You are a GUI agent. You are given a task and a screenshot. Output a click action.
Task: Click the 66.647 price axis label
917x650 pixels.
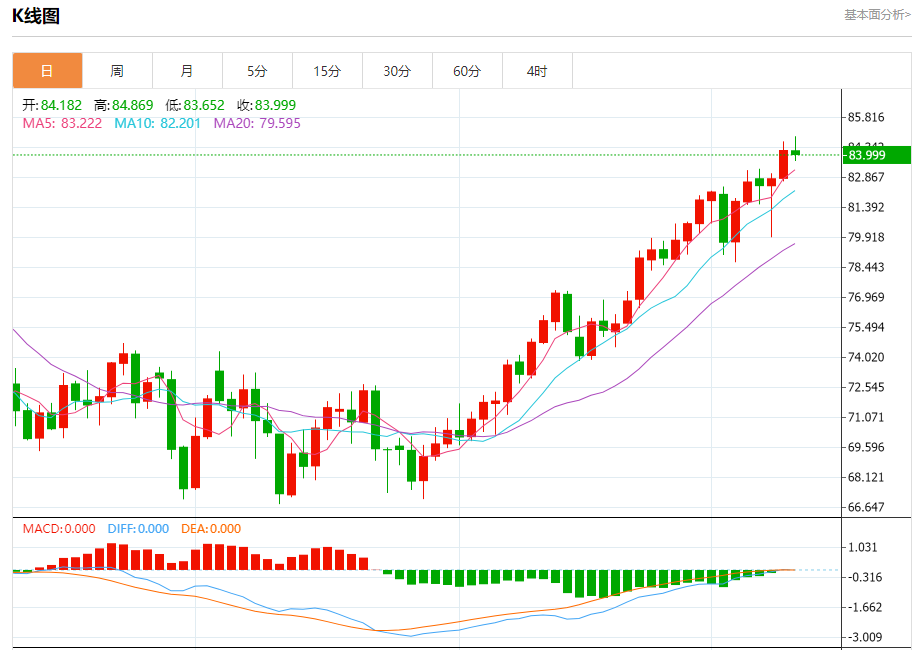[866, 507]
